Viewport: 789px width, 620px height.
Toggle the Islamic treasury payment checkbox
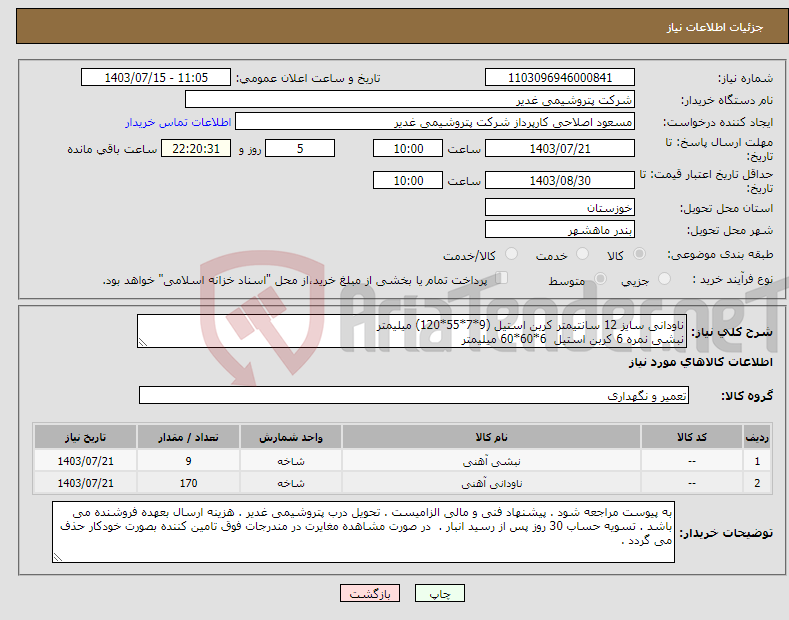click(501, 278)
